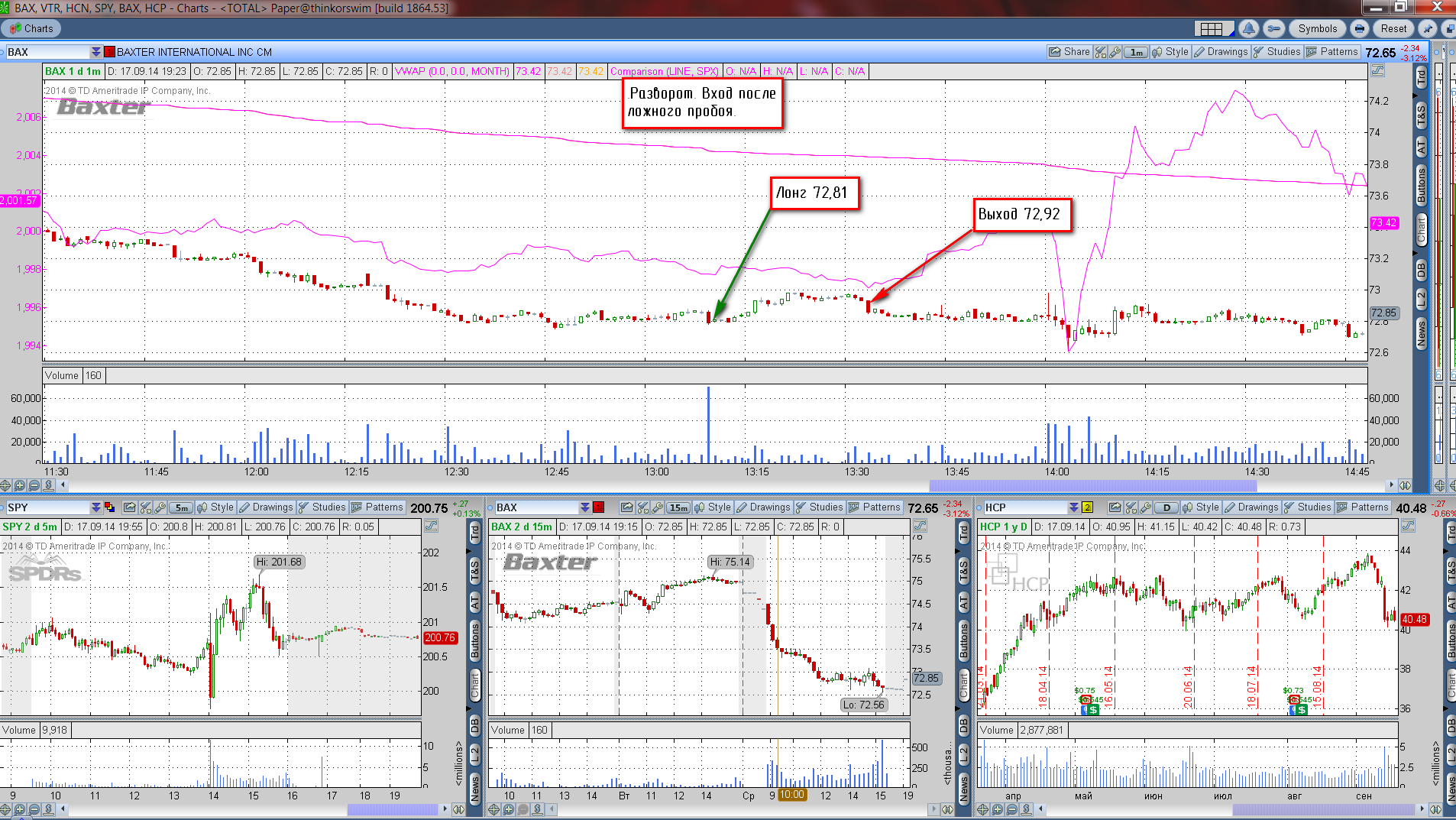Open the Symbols button in top bar

[x=1318, y=29]
